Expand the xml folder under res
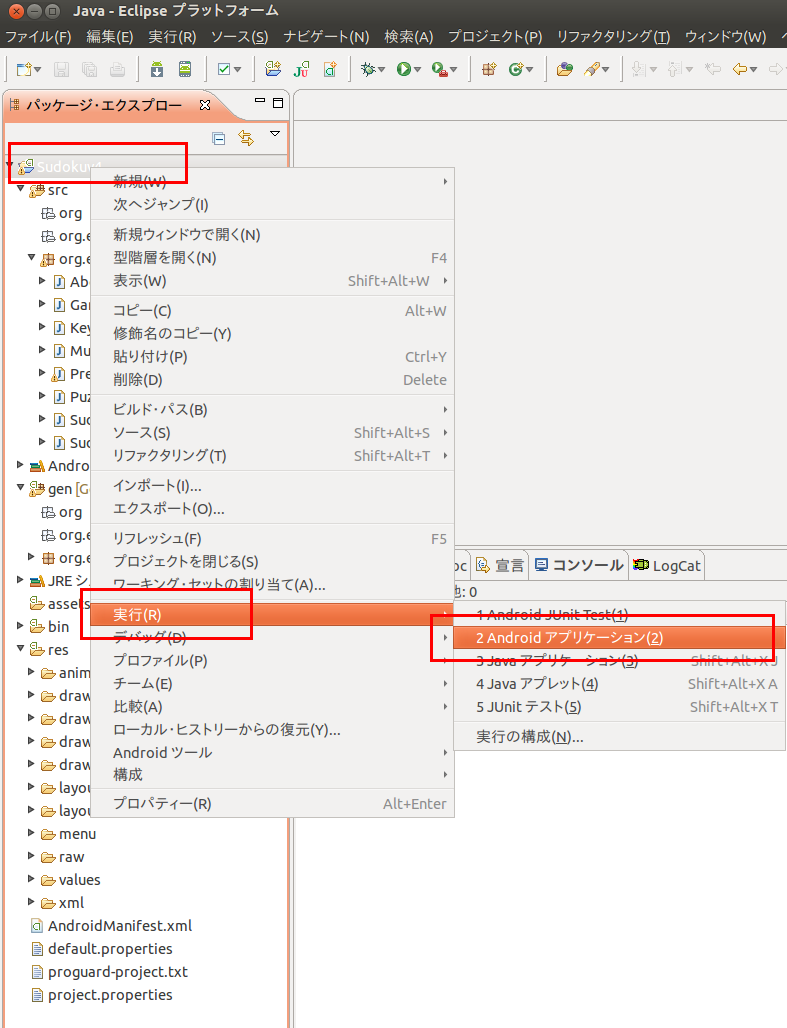This screenshot has height=1028, width=787. (x=31, y=901)
